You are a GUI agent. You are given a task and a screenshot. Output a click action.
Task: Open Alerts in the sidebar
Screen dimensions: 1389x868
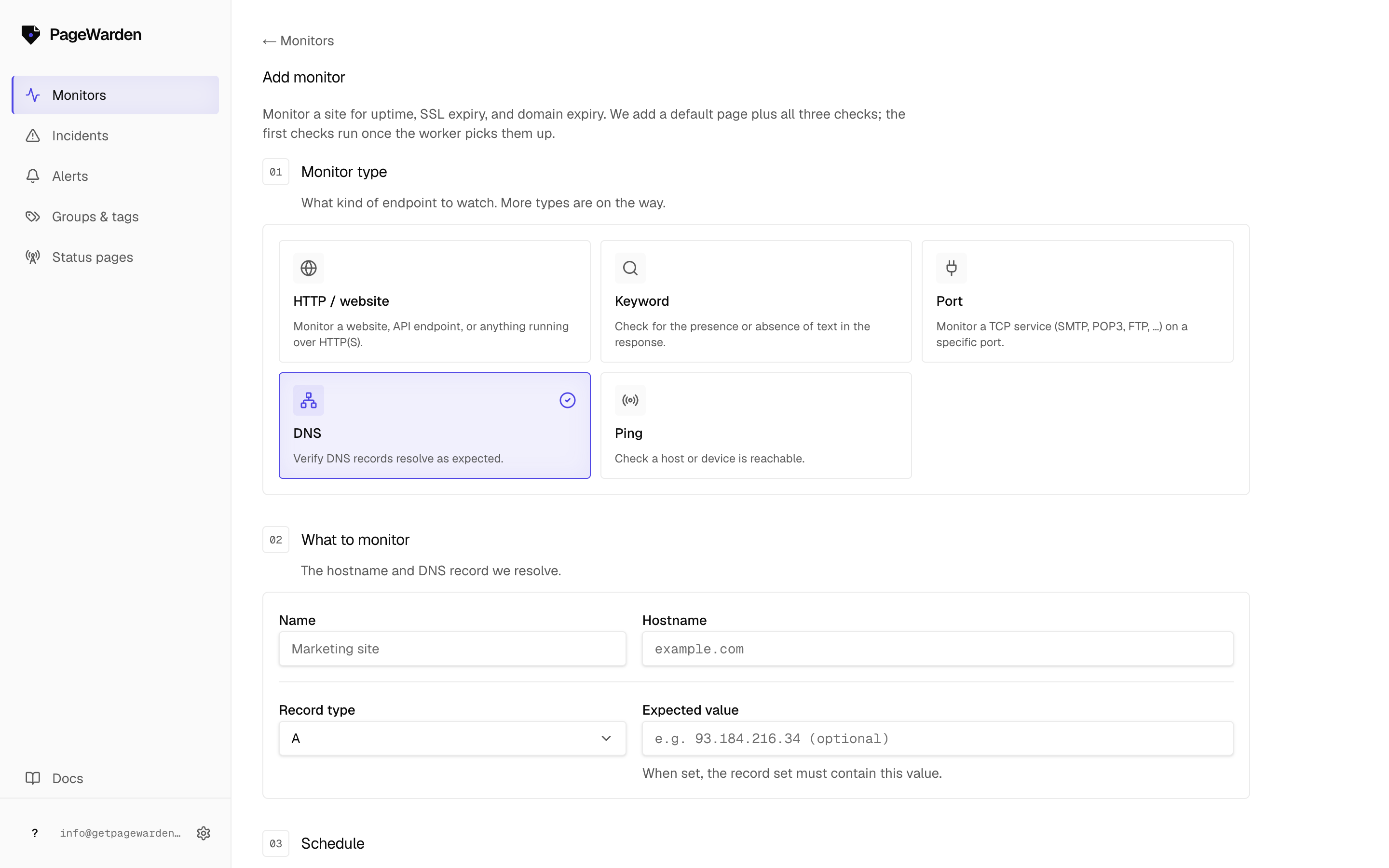[115, 176]
